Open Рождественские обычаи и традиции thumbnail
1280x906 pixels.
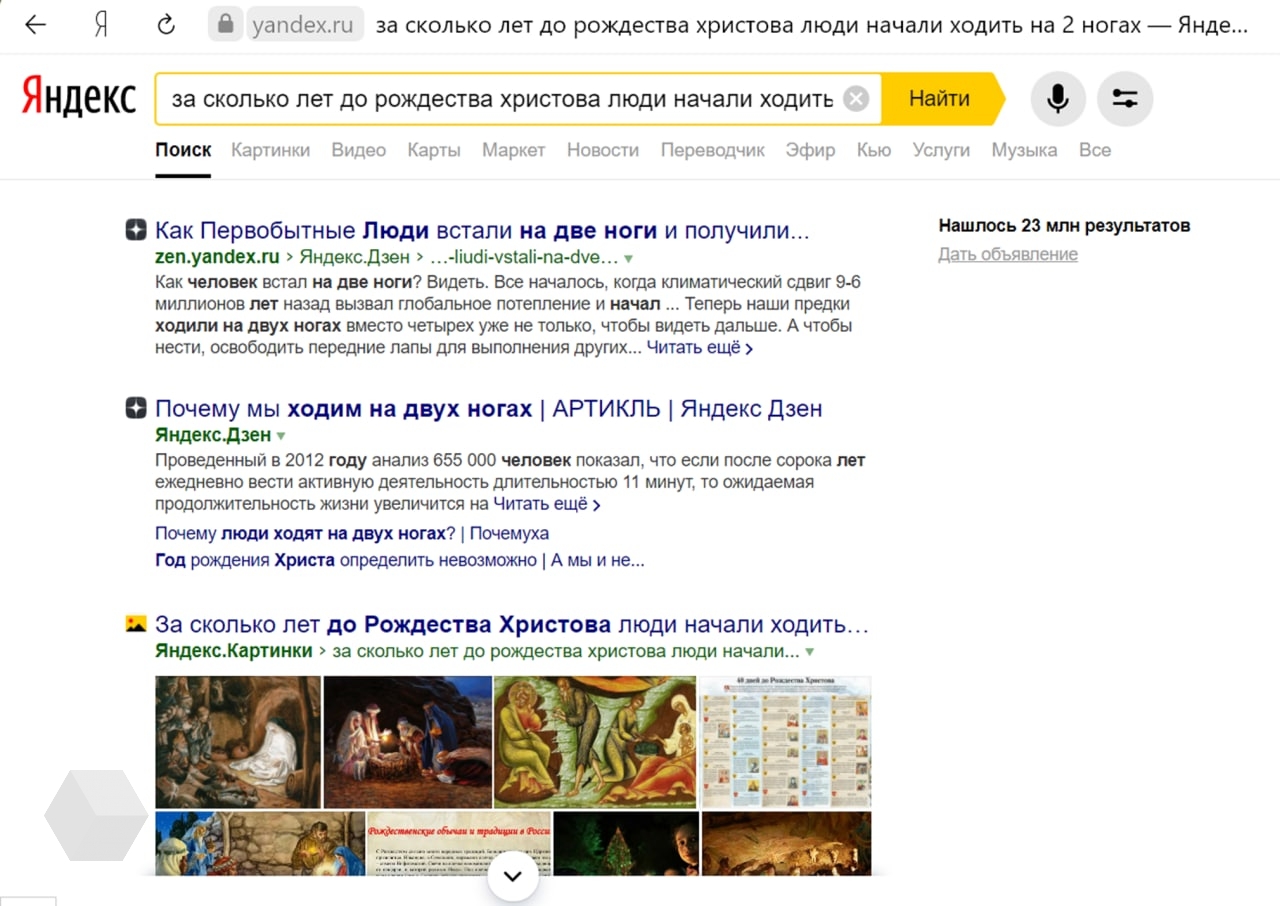tap(459, 843)
